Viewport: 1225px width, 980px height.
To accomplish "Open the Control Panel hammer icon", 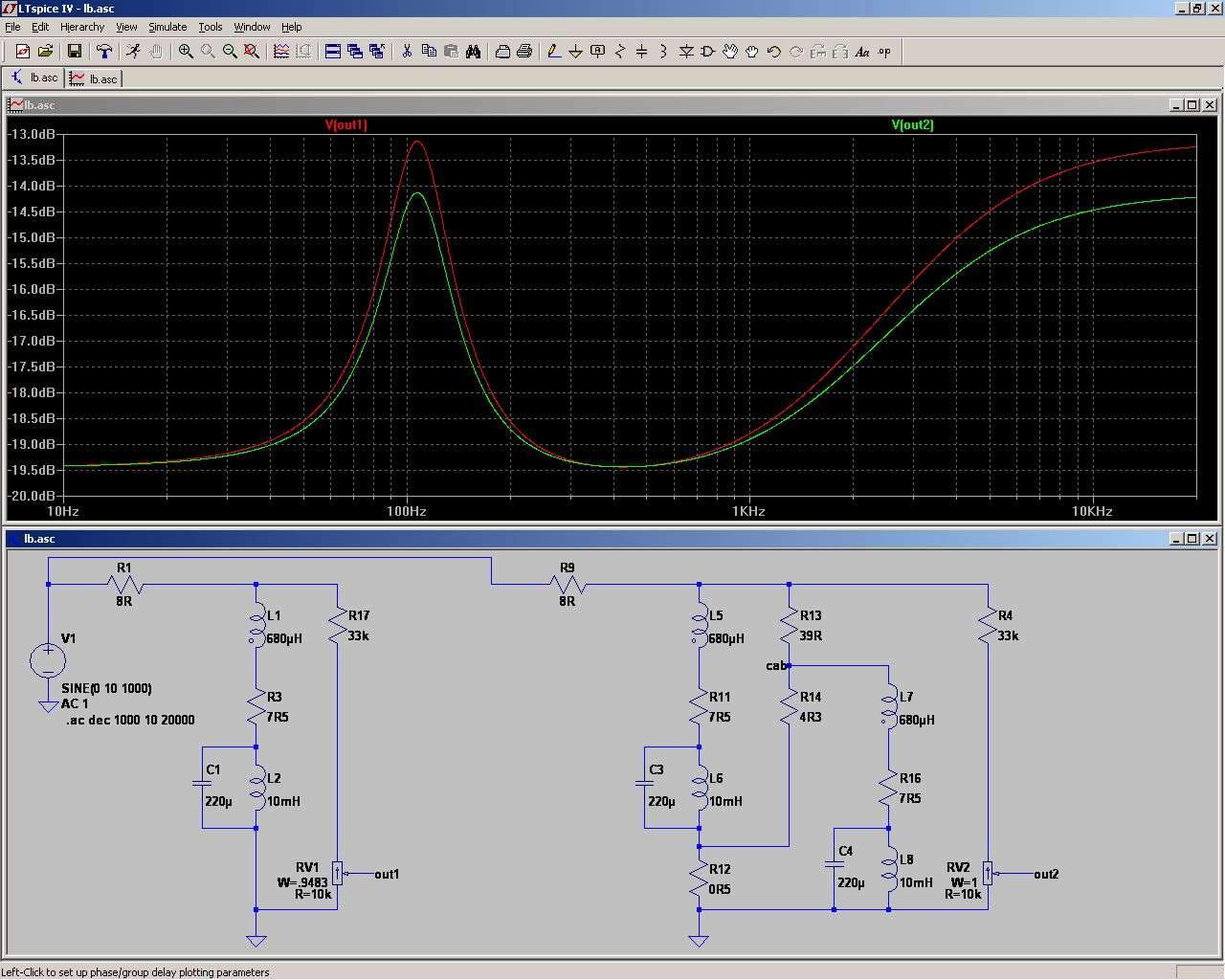I will [104, 52].
